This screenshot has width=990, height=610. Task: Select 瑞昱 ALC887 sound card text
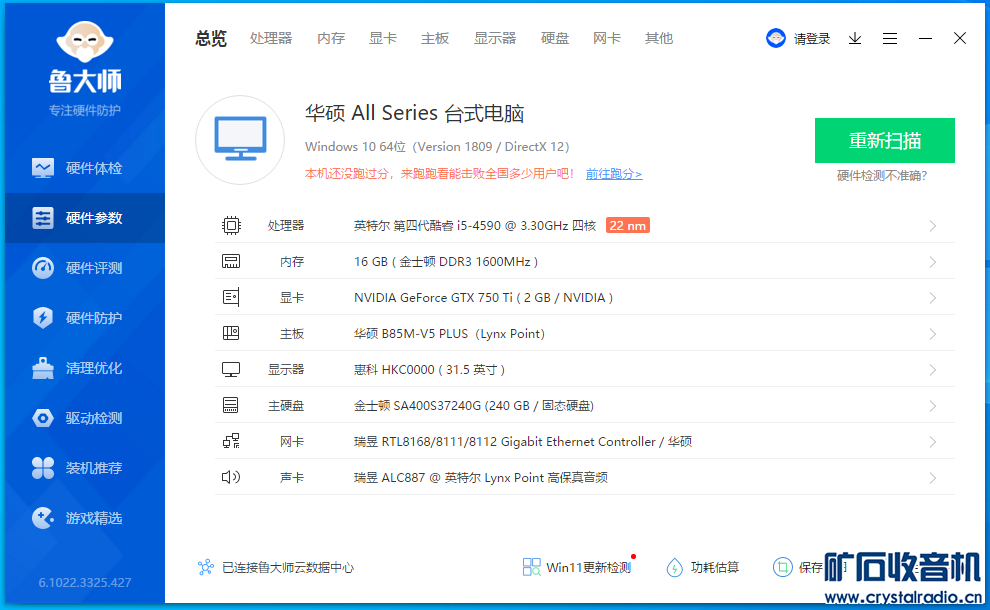(480, 477)
